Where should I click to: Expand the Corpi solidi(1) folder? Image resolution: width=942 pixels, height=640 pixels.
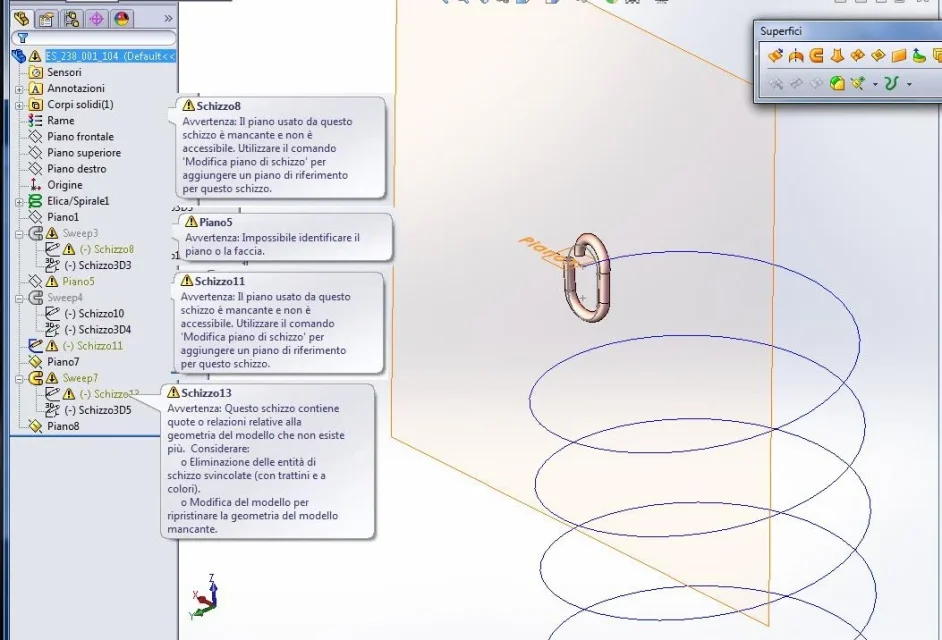[19, 105]
